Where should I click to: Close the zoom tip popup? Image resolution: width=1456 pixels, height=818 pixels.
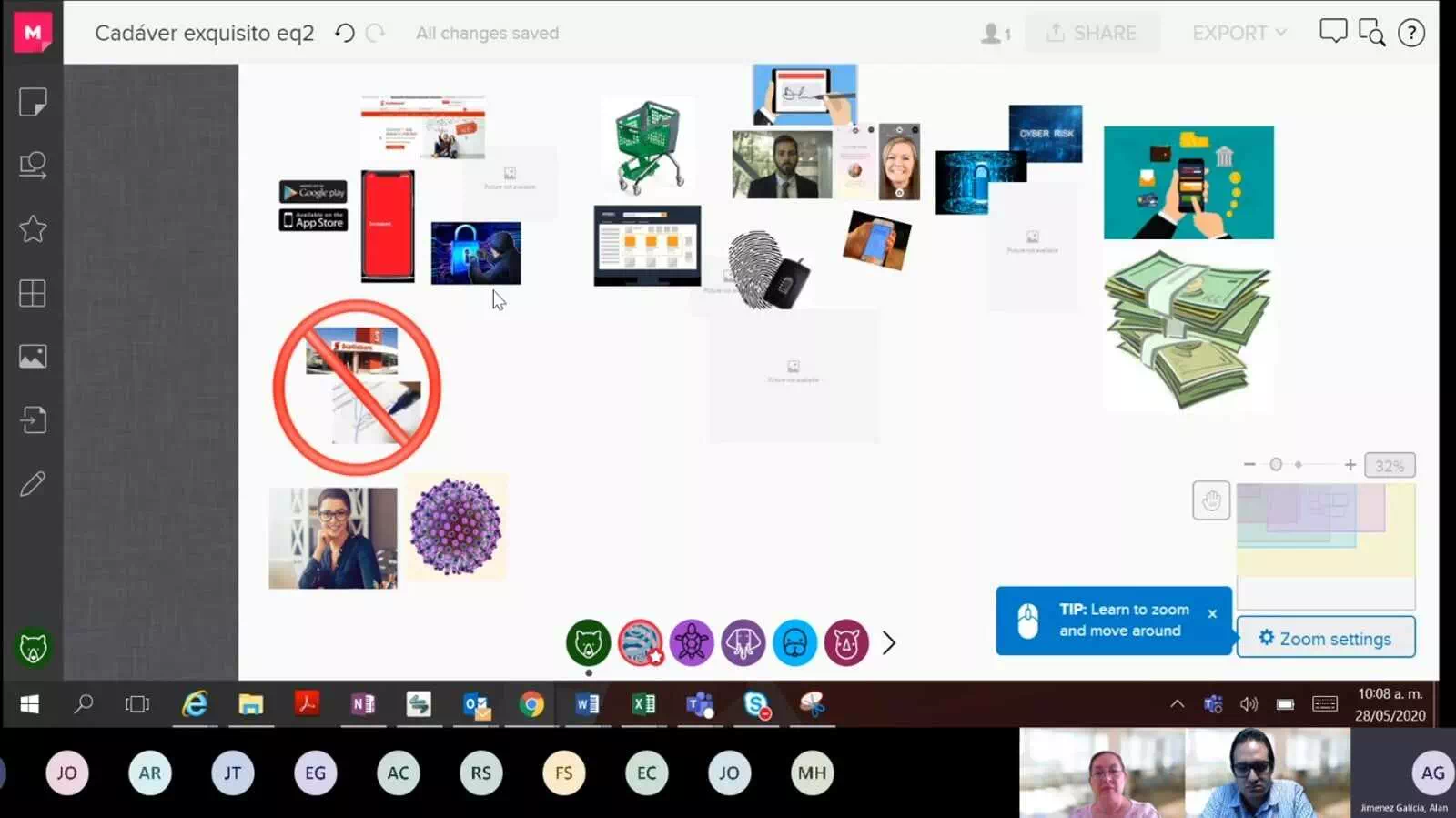click(1212, 614)
